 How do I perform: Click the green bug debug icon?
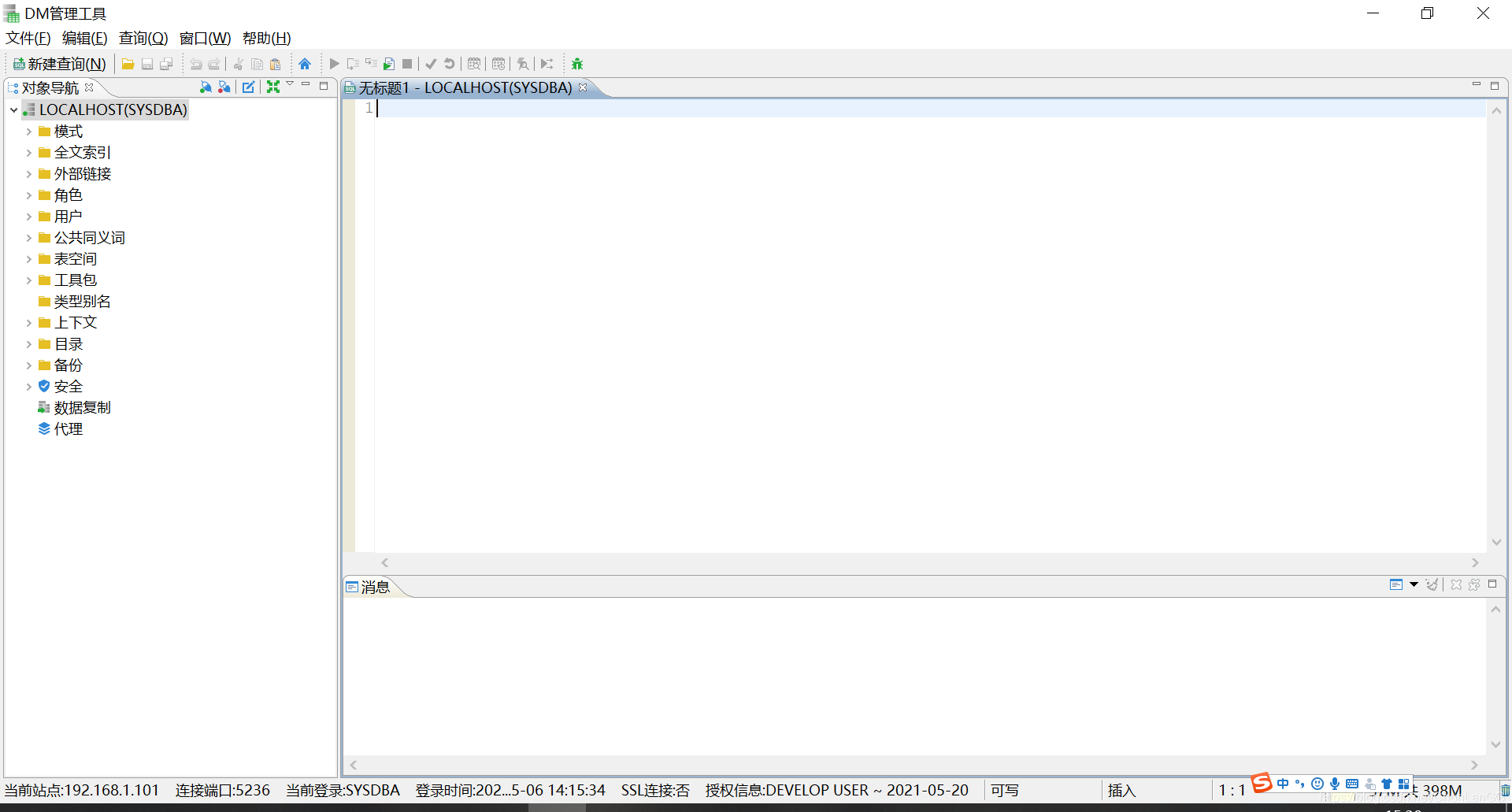tap(577, 64)
